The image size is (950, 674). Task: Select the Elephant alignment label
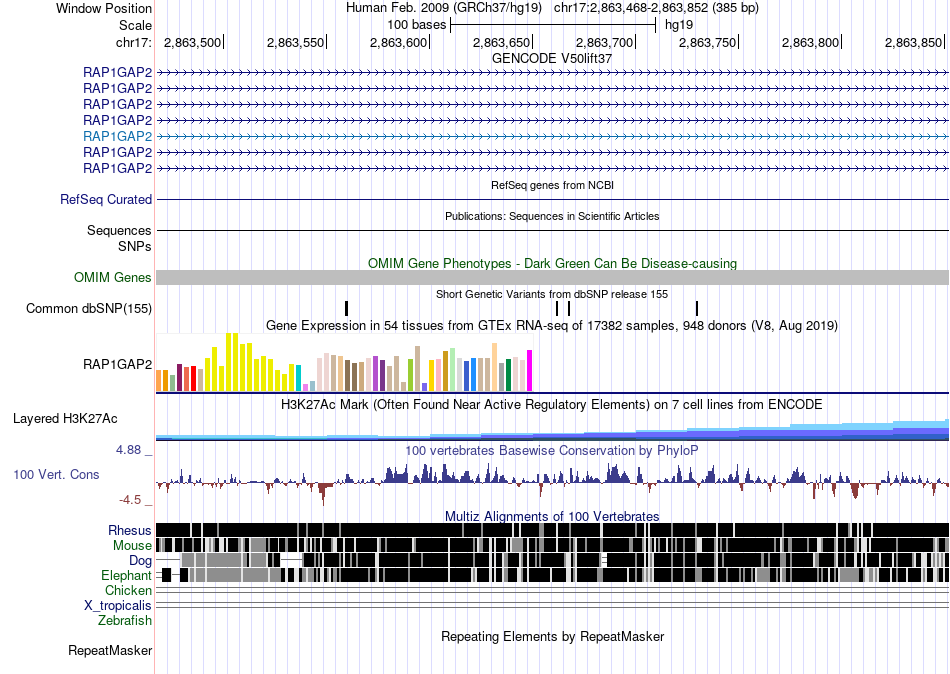point(126,575)
